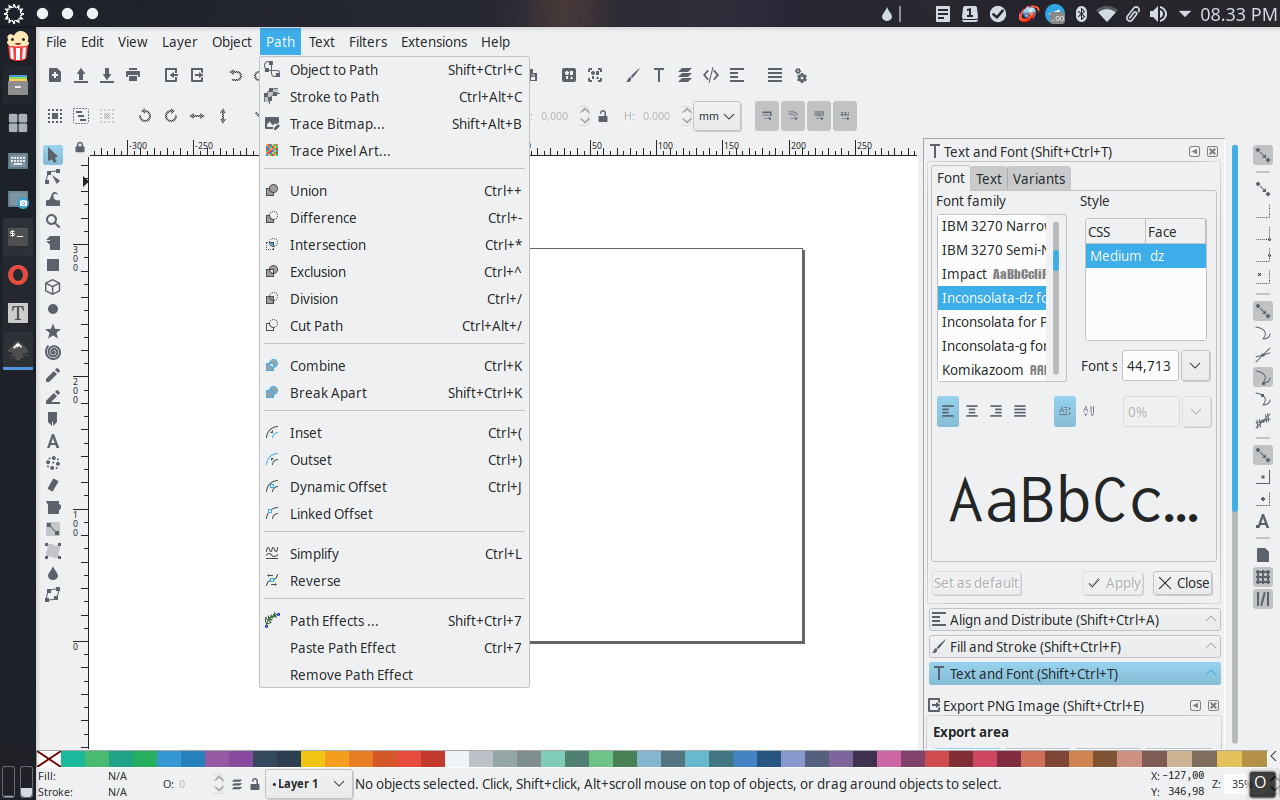Toggle layer lock in status bar

tap(255, 784)
